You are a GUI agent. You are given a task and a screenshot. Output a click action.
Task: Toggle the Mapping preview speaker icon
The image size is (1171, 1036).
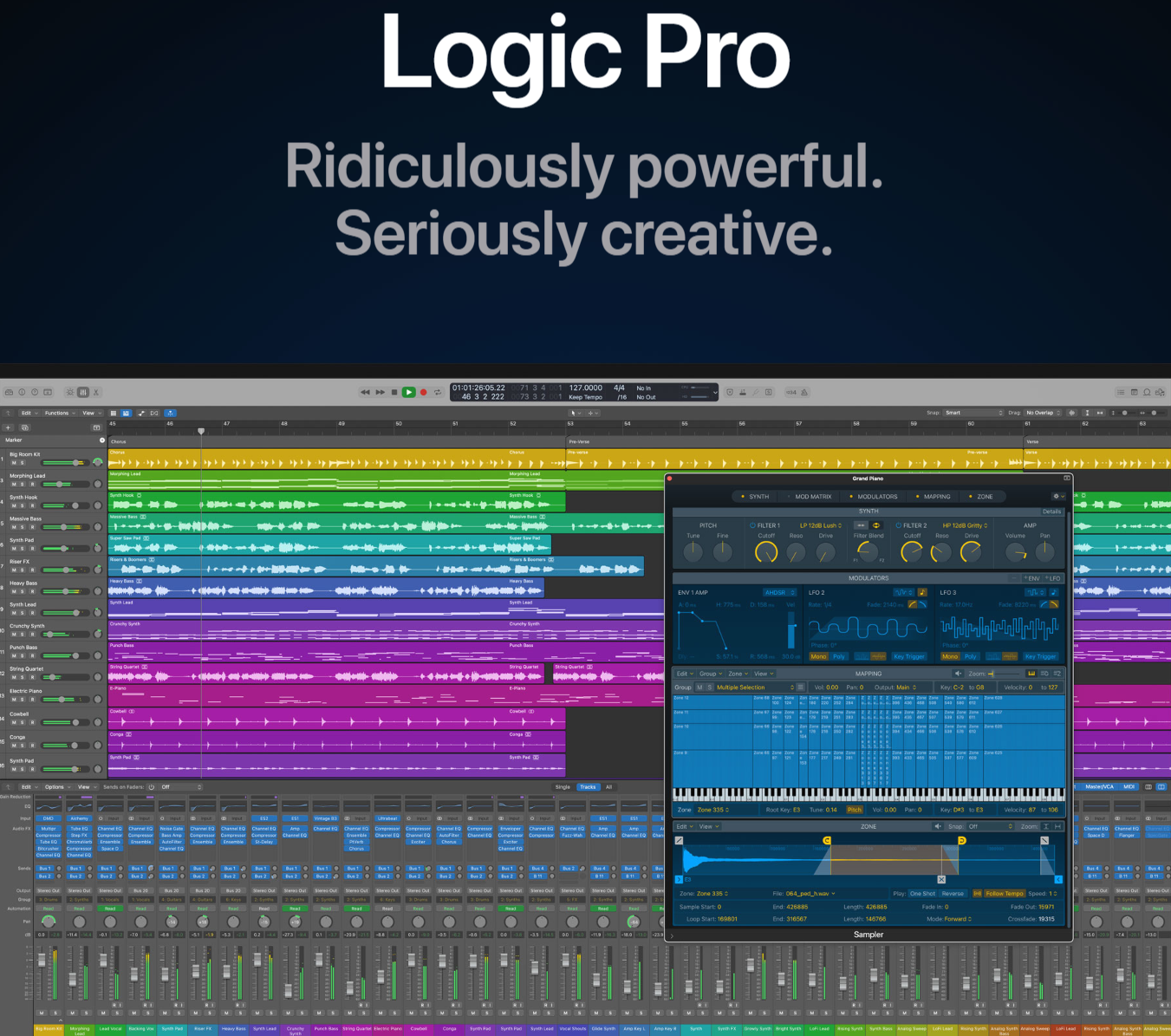[958, 674]
